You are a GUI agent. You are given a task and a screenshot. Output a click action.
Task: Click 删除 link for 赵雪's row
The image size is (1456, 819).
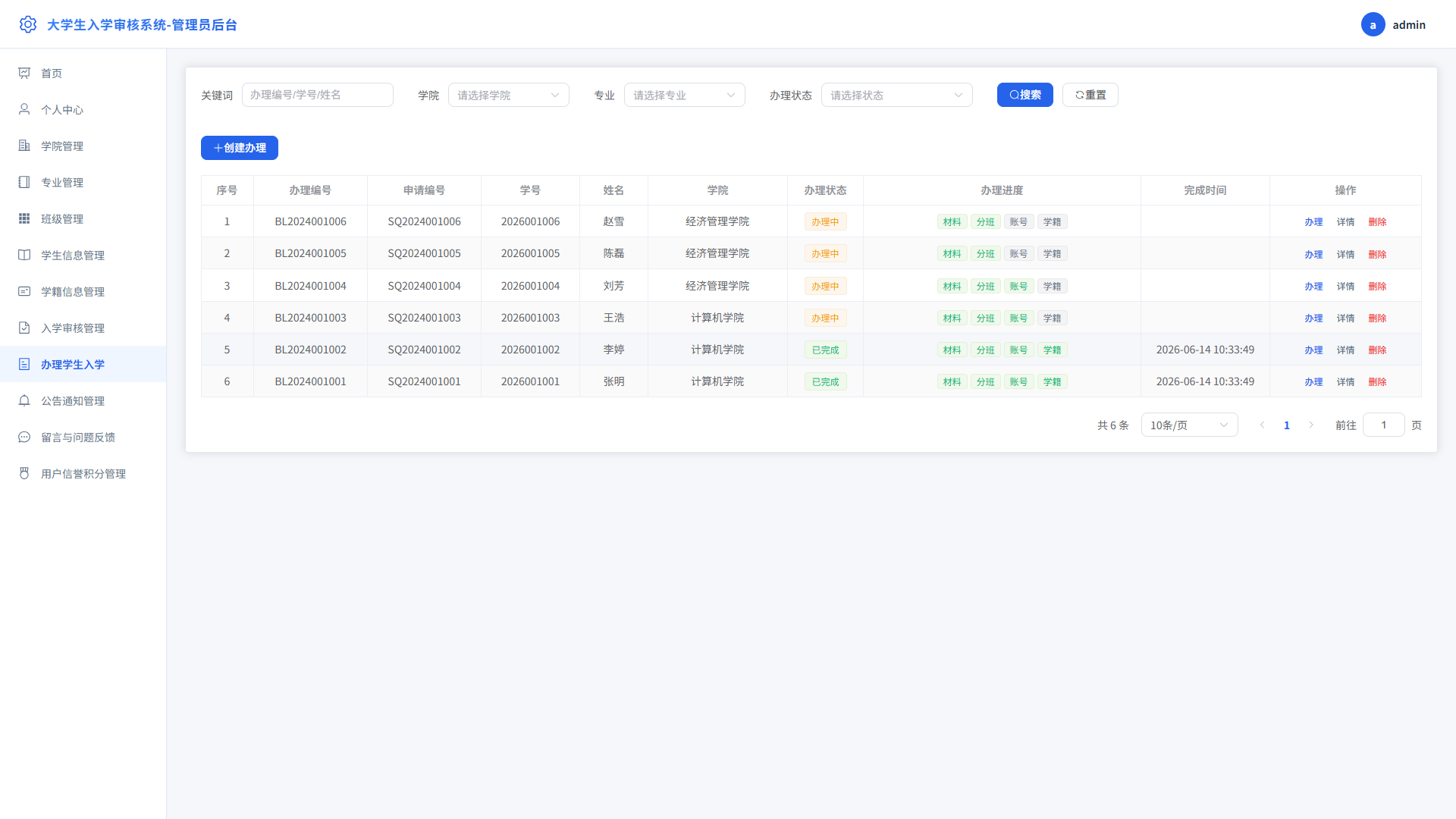click(1377, 221)
